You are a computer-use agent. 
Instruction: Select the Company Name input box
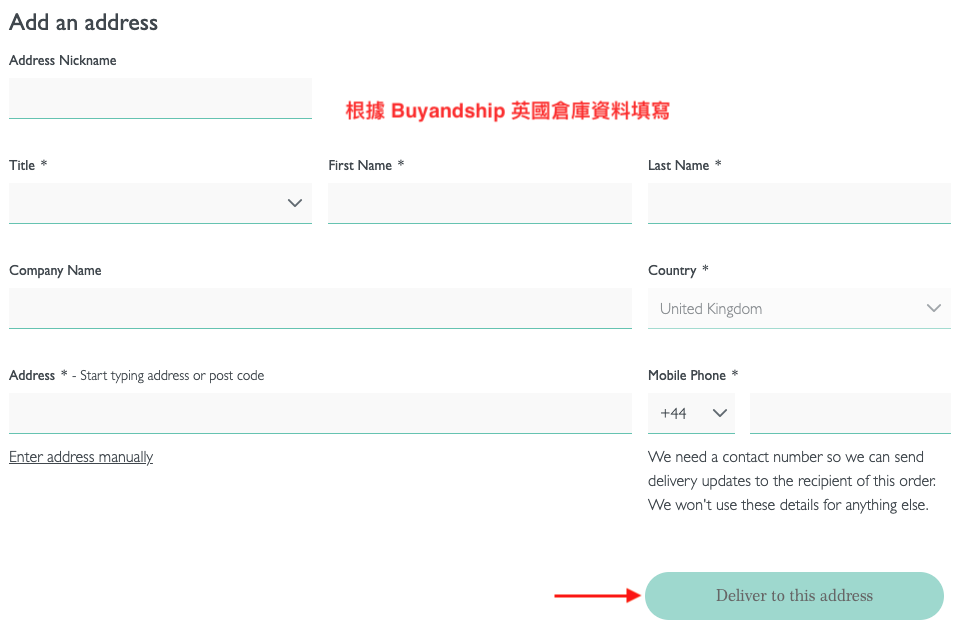[320, 308]
